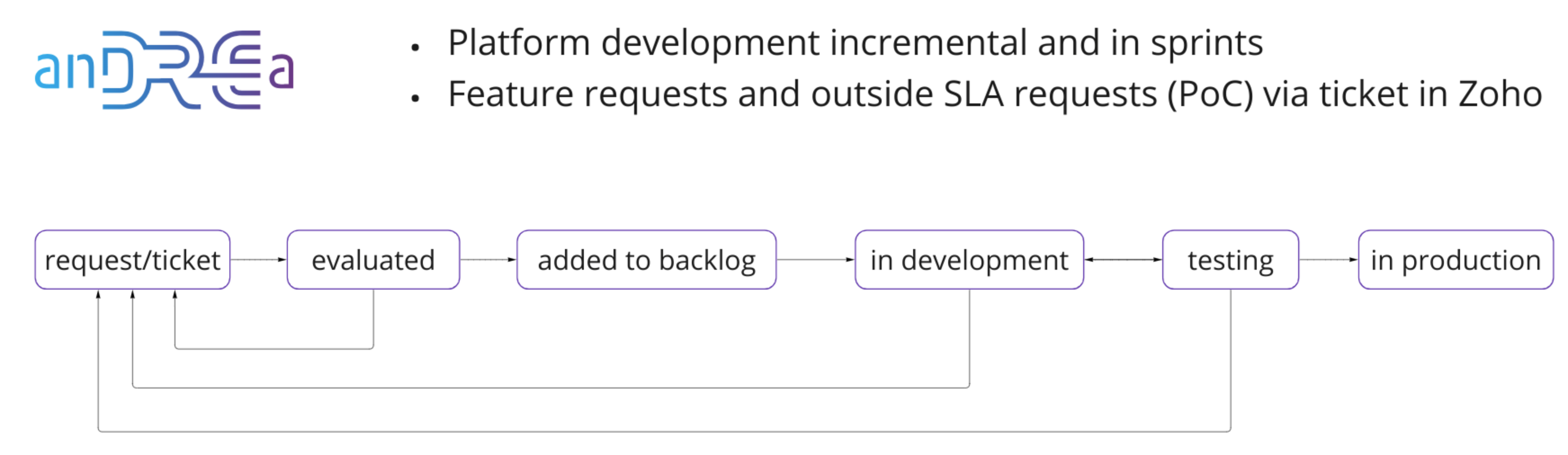1568x455 pixels.
Task: Select arrow from testing to in production
Action: pos(1328,260)
